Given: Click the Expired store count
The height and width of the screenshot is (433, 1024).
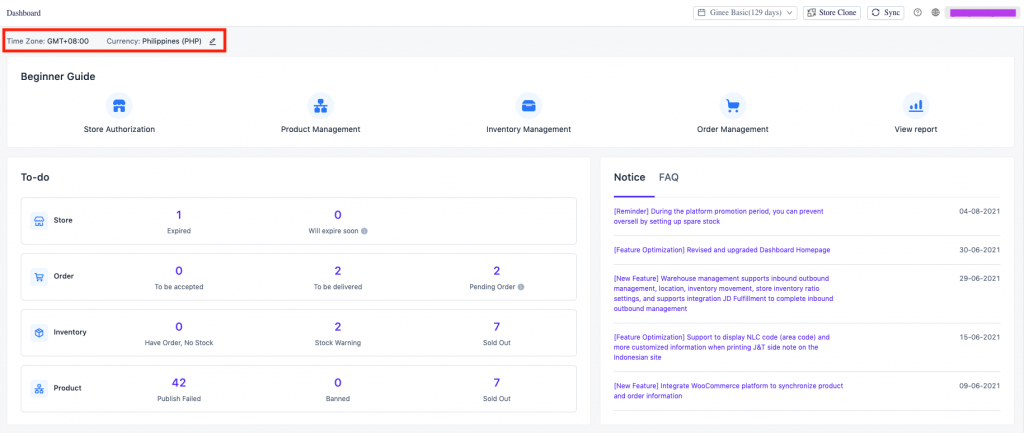Looking at the screenshot, I should pyautogui.click(x=179, y=215).
